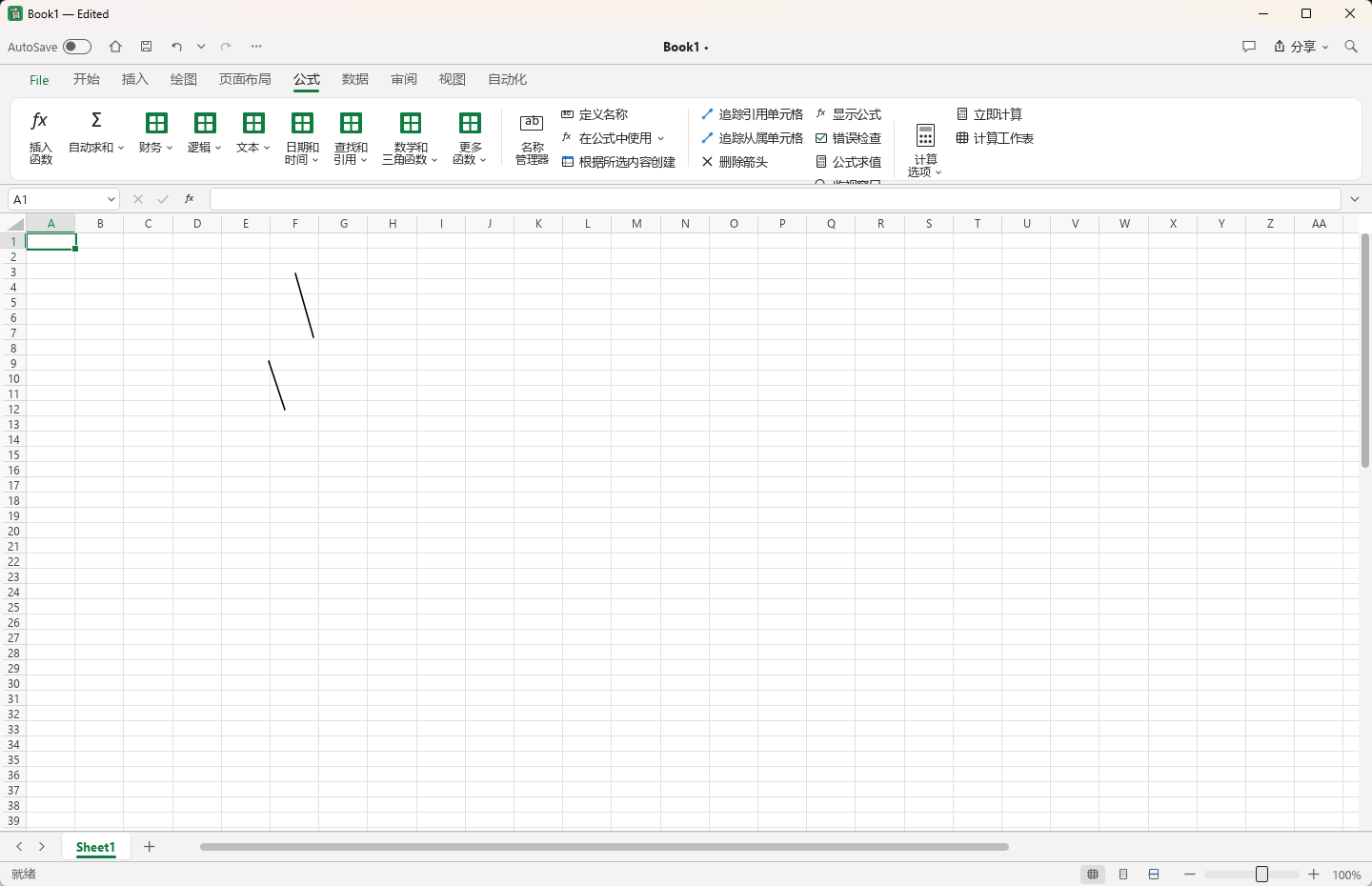Open the Name Box dropdown arrow
This screenshot has width=1372, height=886.
111,199
